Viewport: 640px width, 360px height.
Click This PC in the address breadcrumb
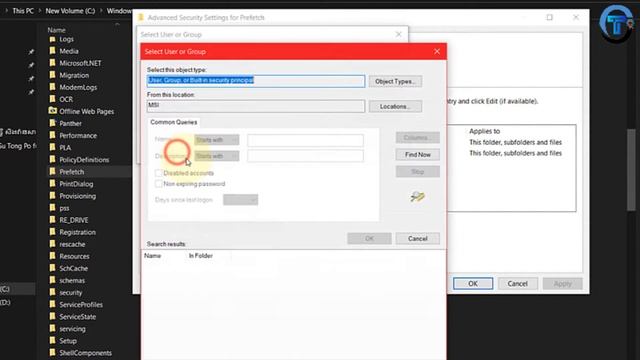[23, 11]
